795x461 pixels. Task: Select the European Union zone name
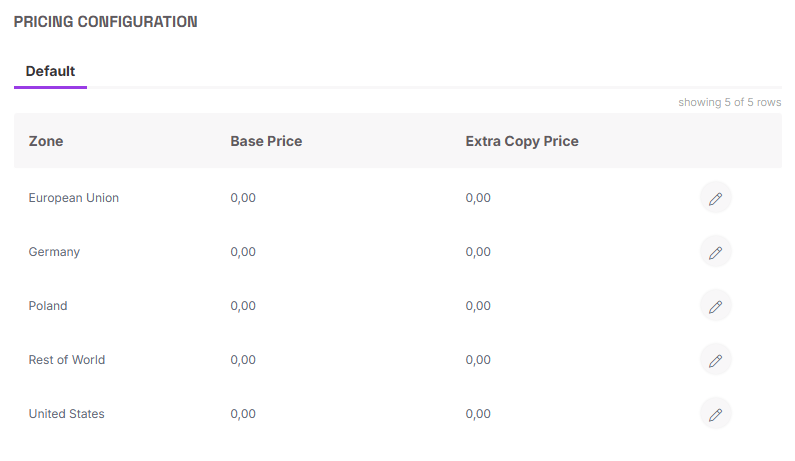tap(74, 198)
